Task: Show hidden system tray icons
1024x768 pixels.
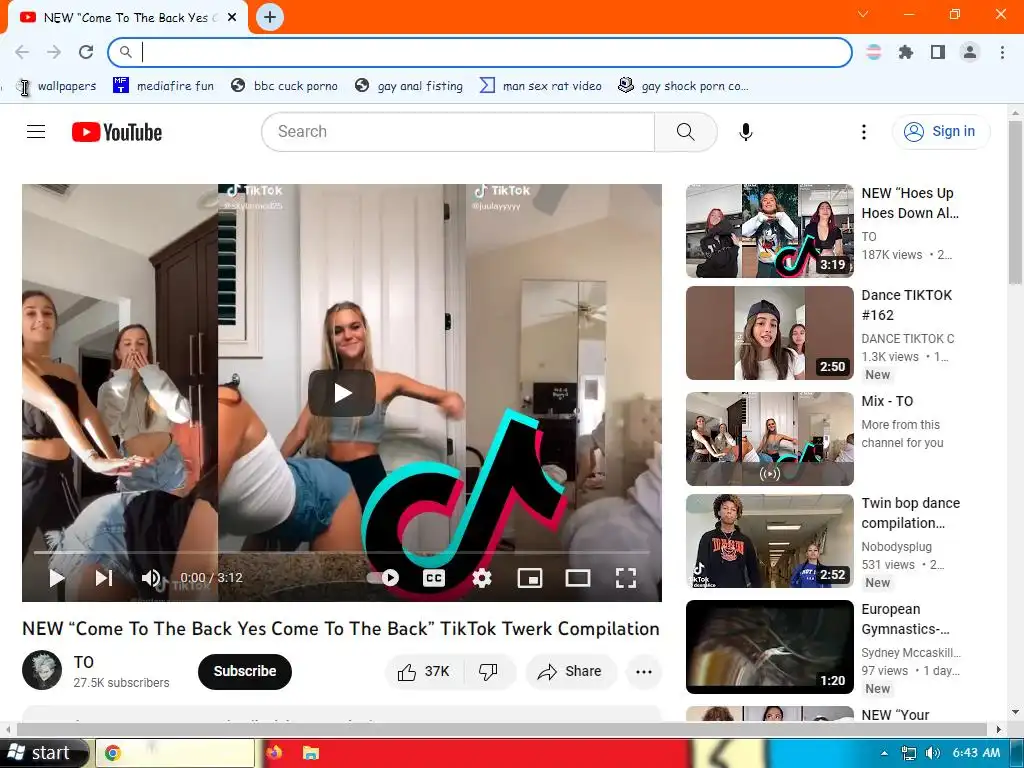Action: [884, 754]
